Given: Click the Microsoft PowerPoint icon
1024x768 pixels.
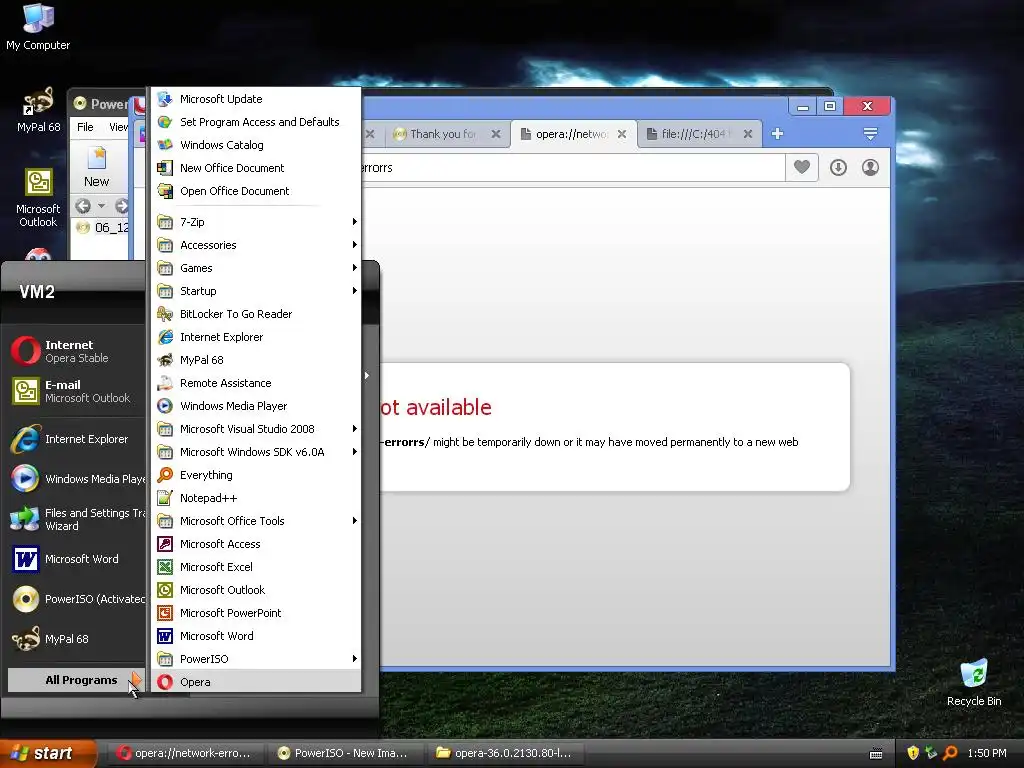Looking at the screenshot, I should pyautogui.click(x=165, y=613).
